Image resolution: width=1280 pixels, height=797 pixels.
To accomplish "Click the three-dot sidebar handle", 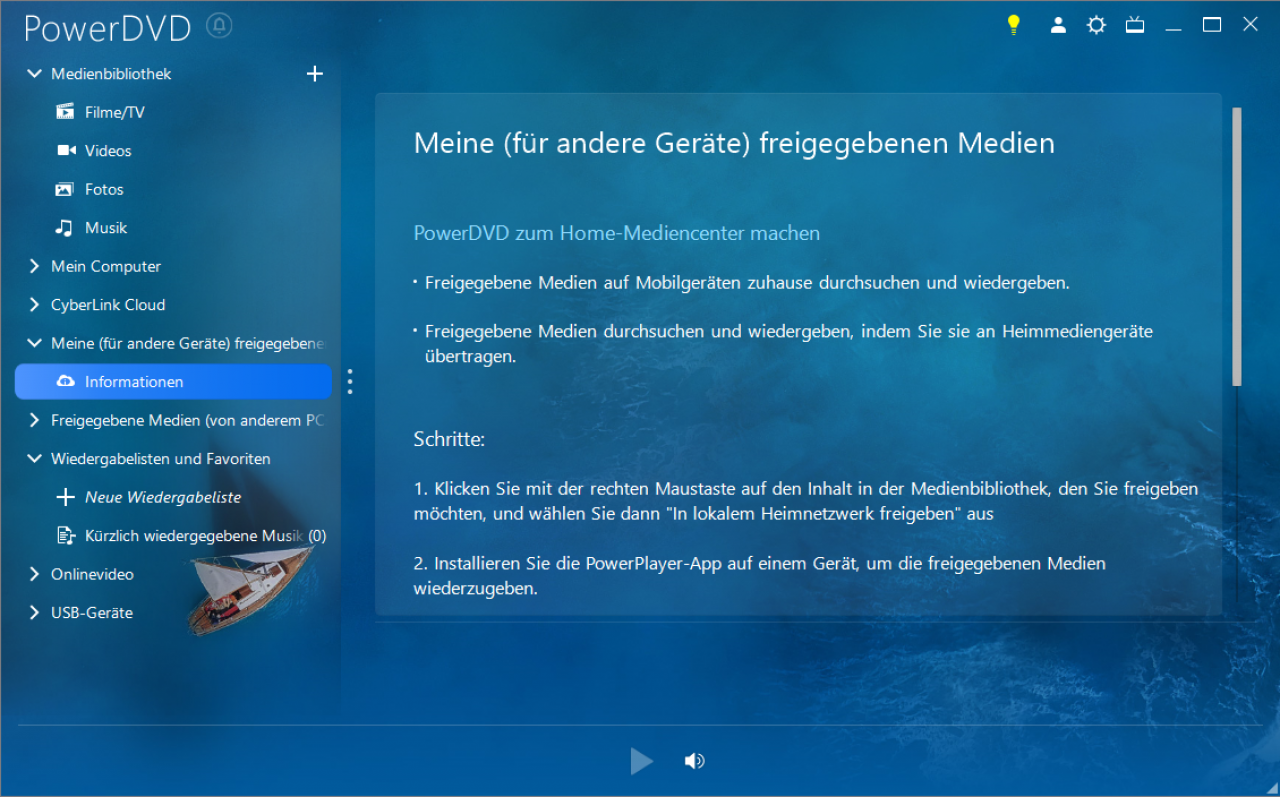I will [349, 381].
